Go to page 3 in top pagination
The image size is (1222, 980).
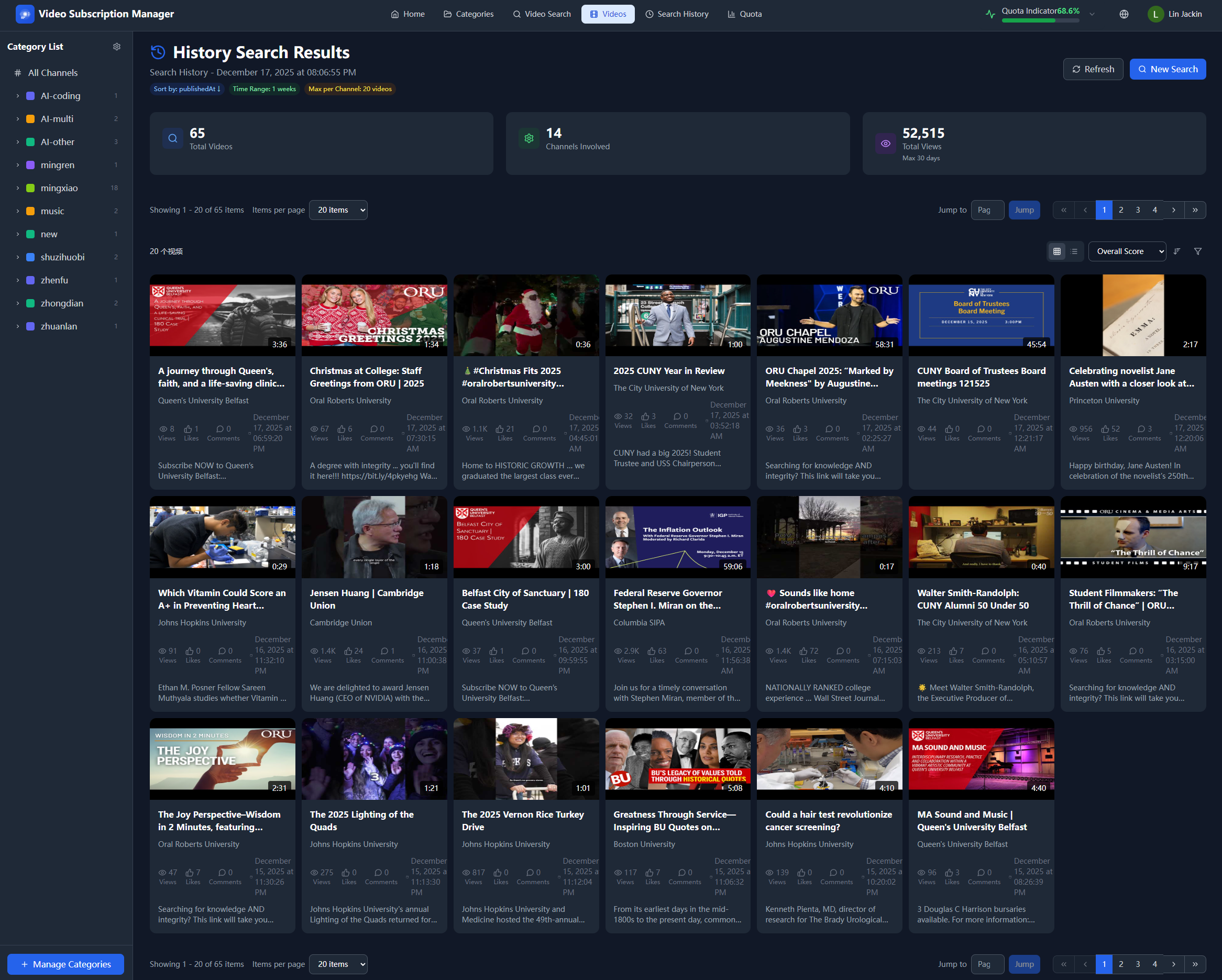(1138, 210)
